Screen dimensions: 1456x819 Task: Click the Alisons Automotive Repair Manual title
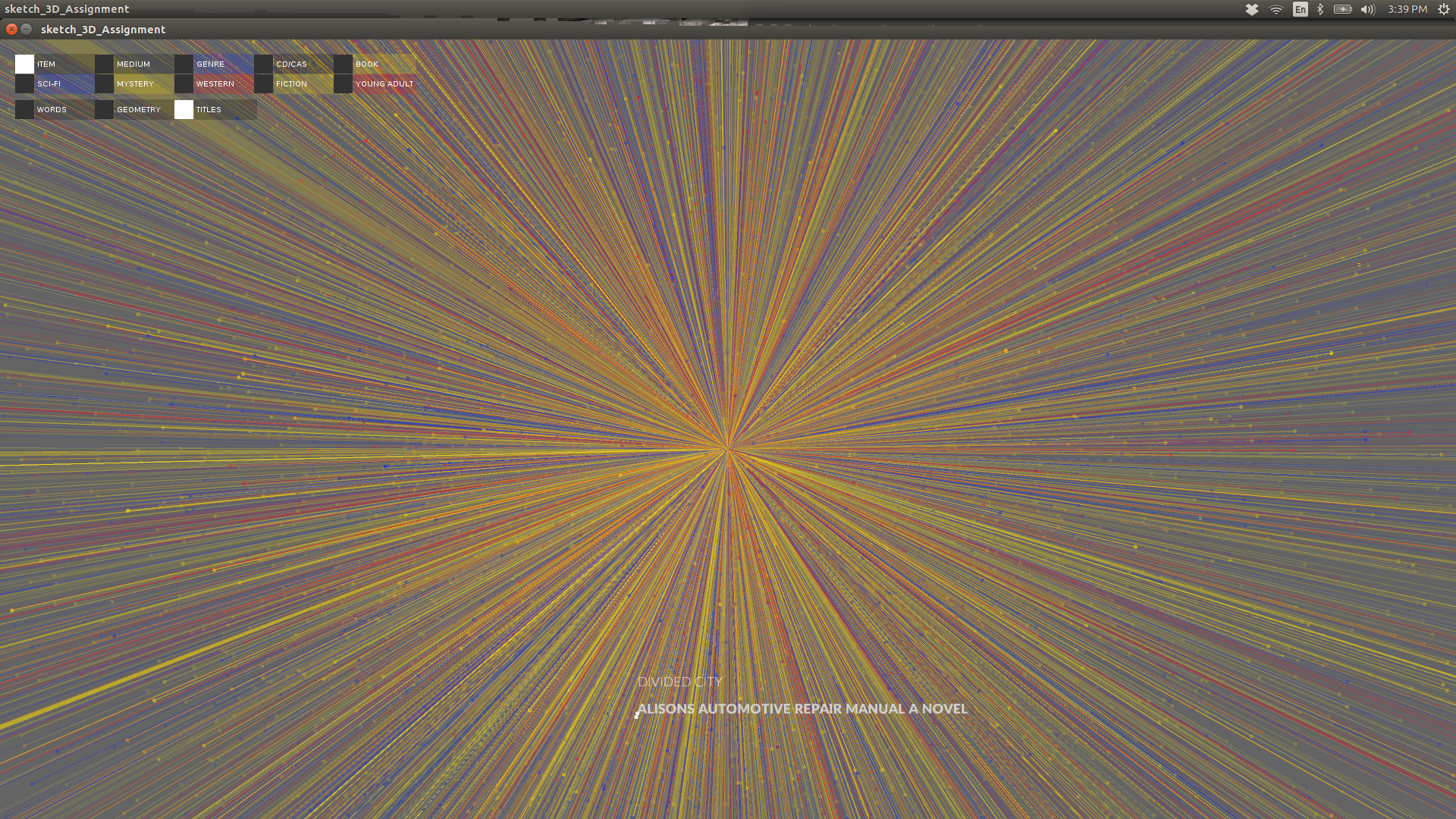802,709
